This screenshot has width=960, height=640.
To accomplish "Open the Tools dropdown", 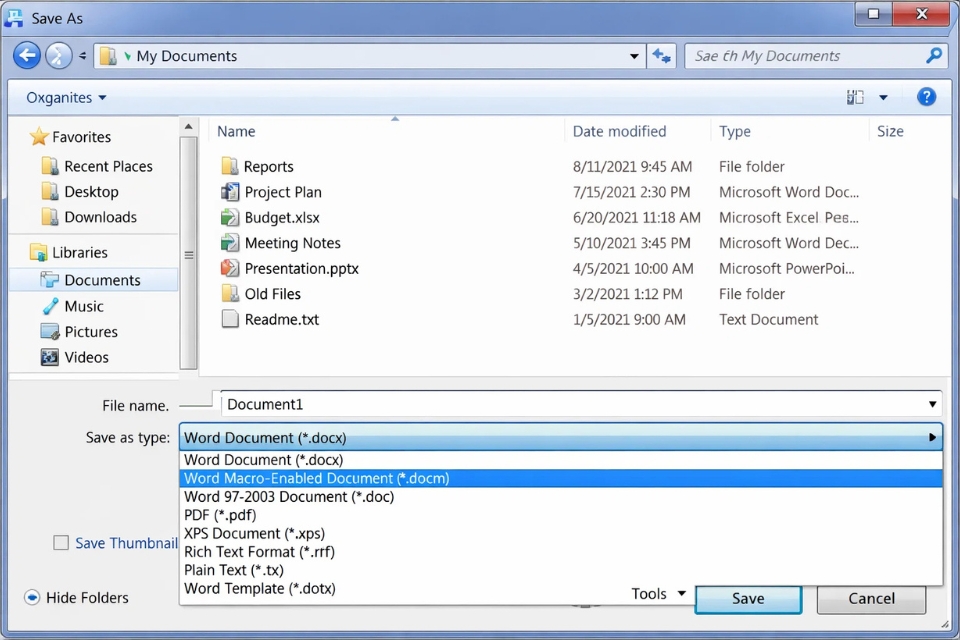I will pos(657,593).
